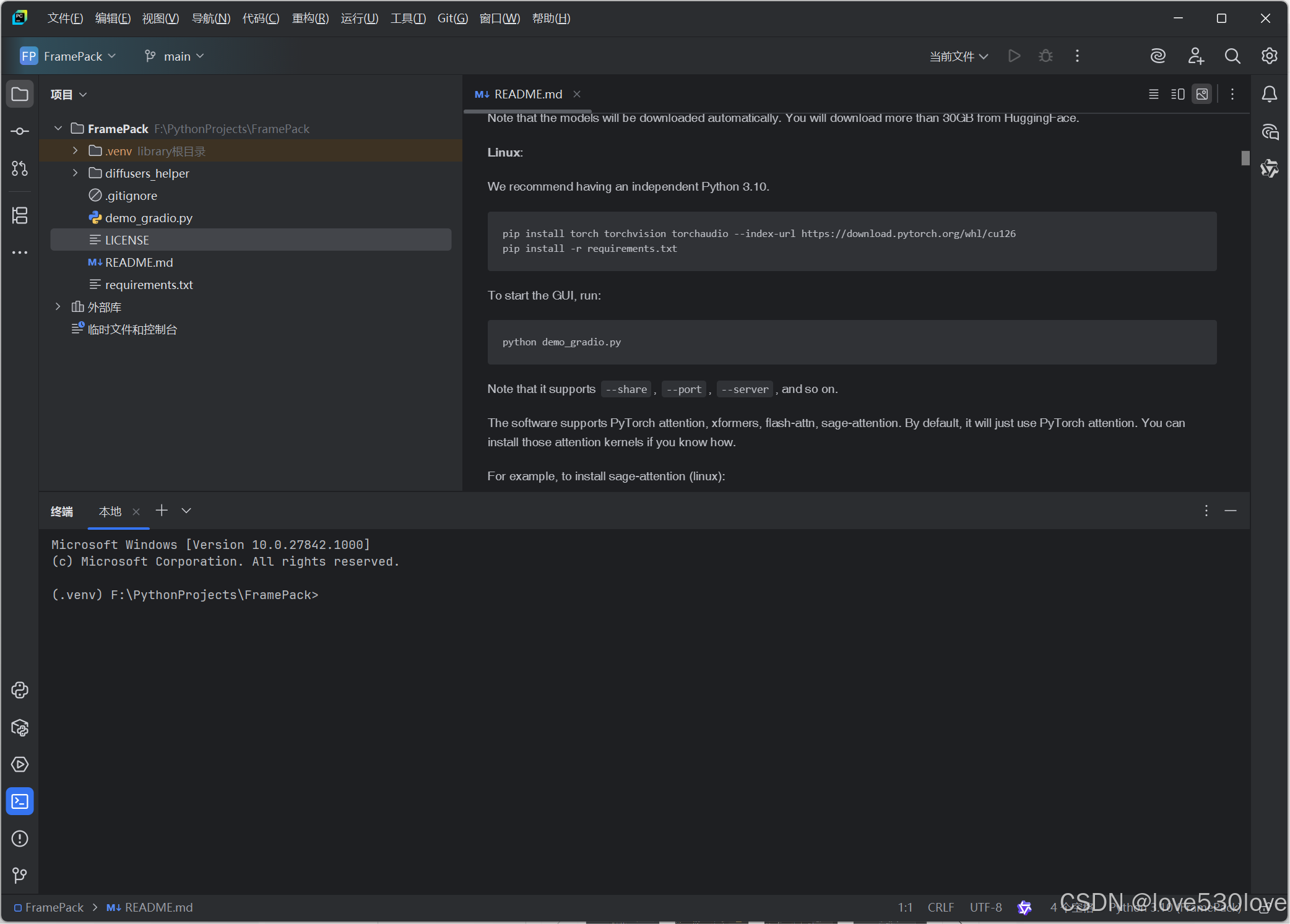This screenshot has width=1290, height=924.
Task: Open the Problems tool window icon
Action: pos(20,839)
